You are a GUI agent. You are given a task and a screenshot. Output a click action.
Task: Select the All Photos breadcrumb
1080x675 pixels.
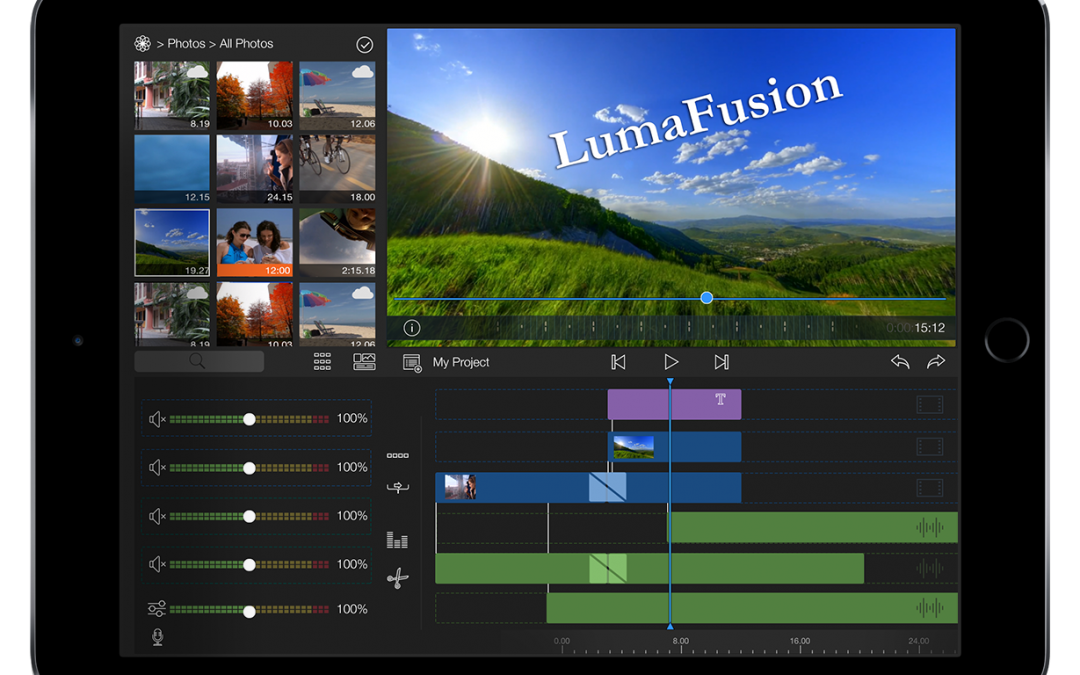[247, 43]
